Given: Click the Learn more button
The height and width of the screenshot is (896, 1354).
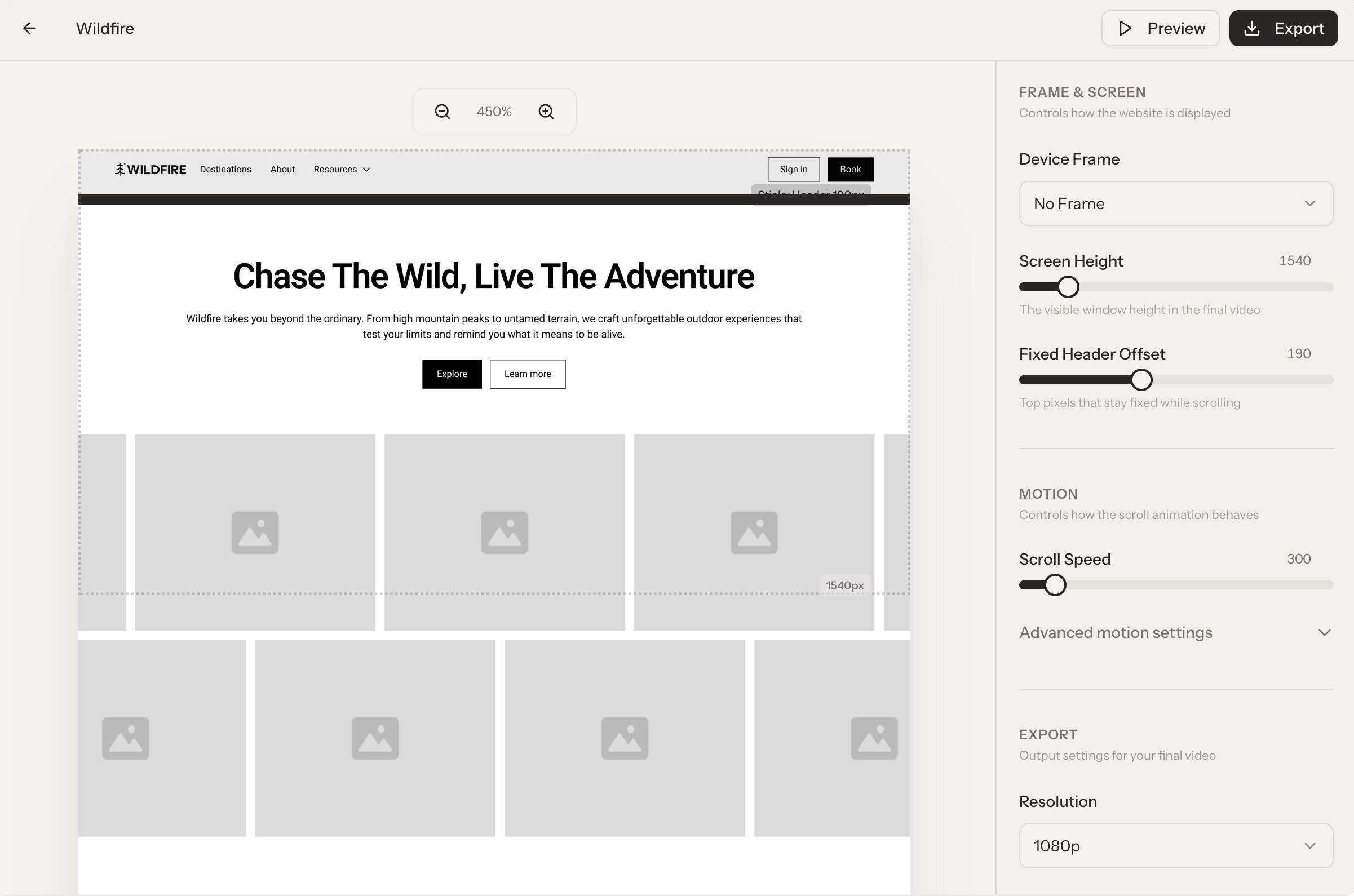Looking at the screenshot, I should [x=527, y=374].
